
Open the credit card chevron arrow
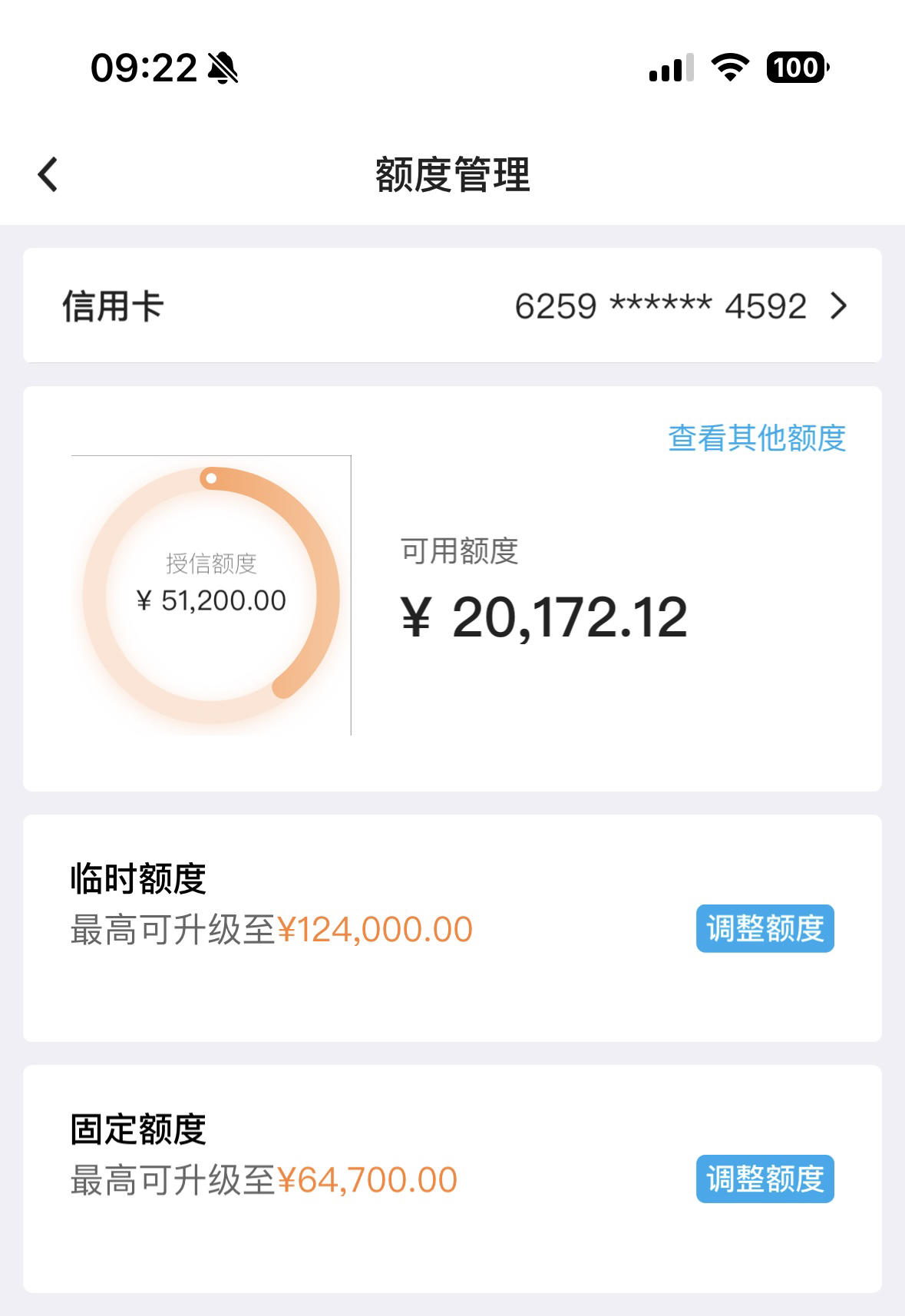coord(839,306)
